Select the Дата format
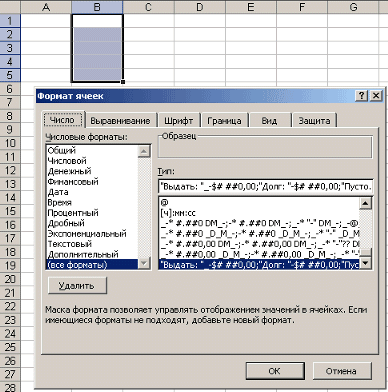This screenshot has width=388, height=392. [x=92, y=192]
